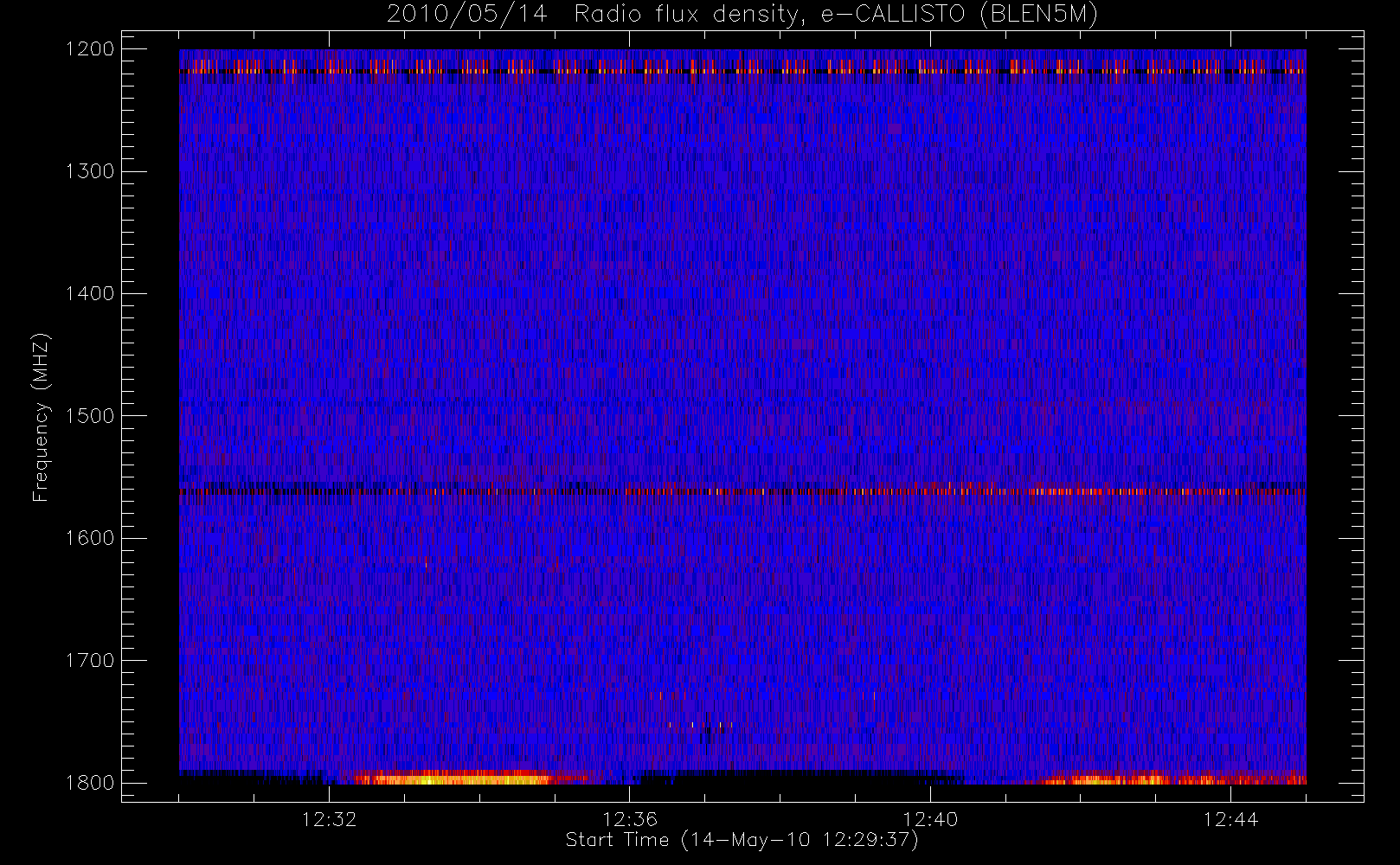Click the 1200 frequency tick label
Screen dimensions: 1400x865
[90, 48]
